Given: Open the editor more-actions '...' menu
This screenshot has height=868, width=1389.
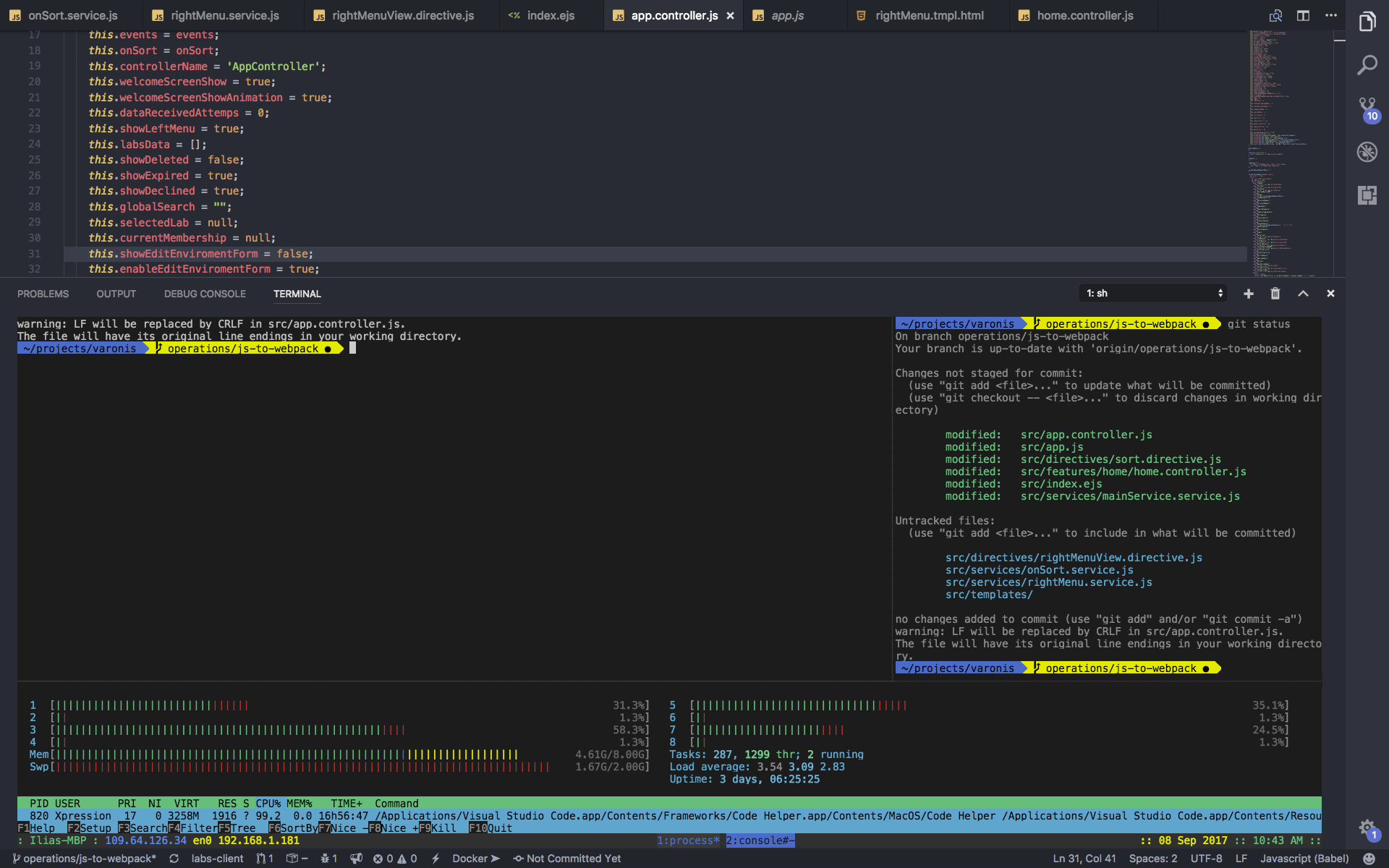Looking at the screenshot, I should [1330, 14].
